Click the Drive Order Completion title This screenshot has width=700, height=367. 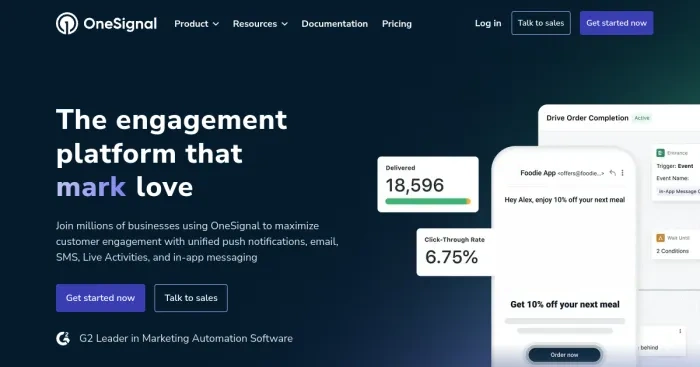coord(587,118)
